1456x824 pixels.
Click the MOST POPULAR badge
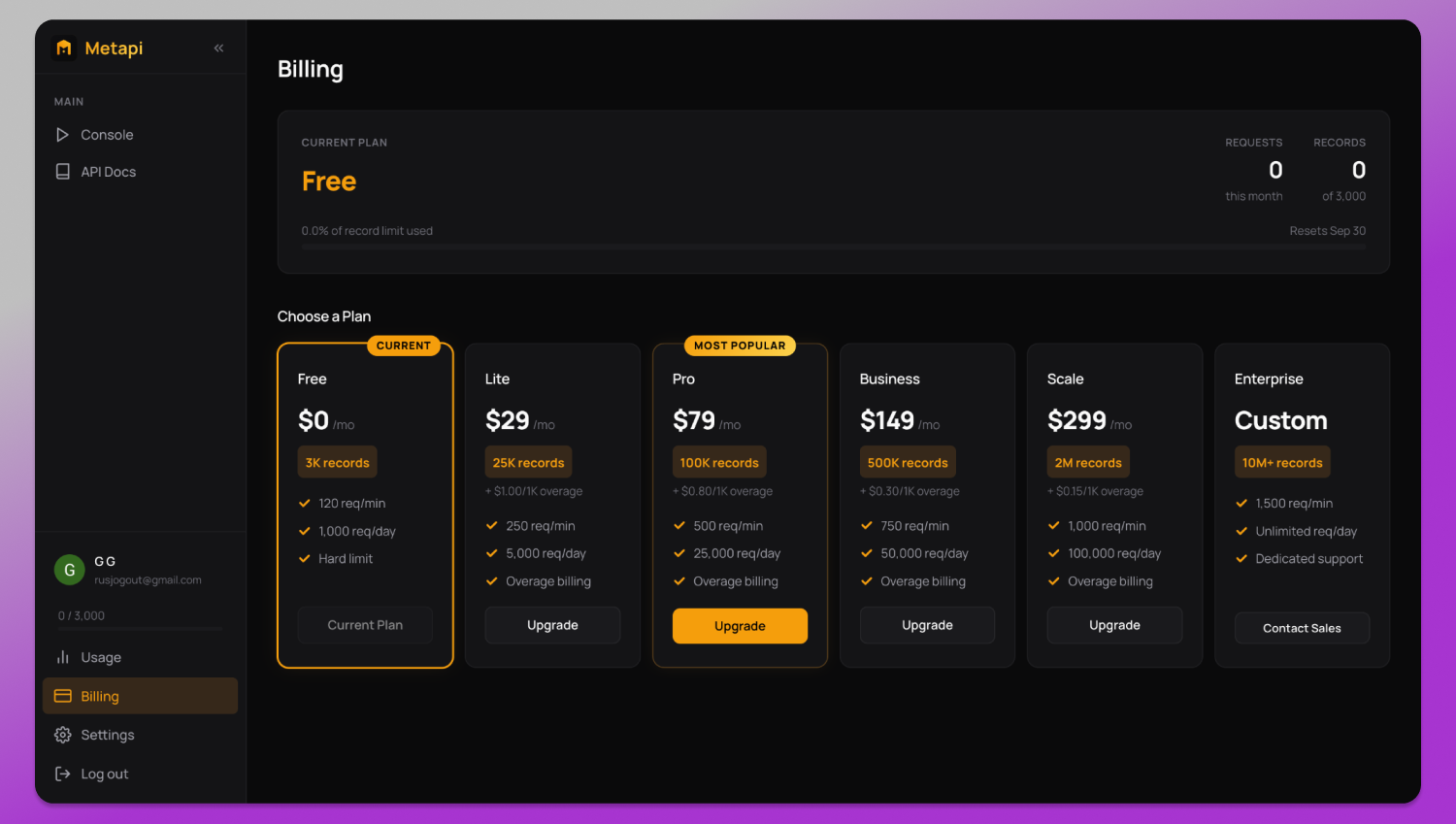click(x=740, y=346)
